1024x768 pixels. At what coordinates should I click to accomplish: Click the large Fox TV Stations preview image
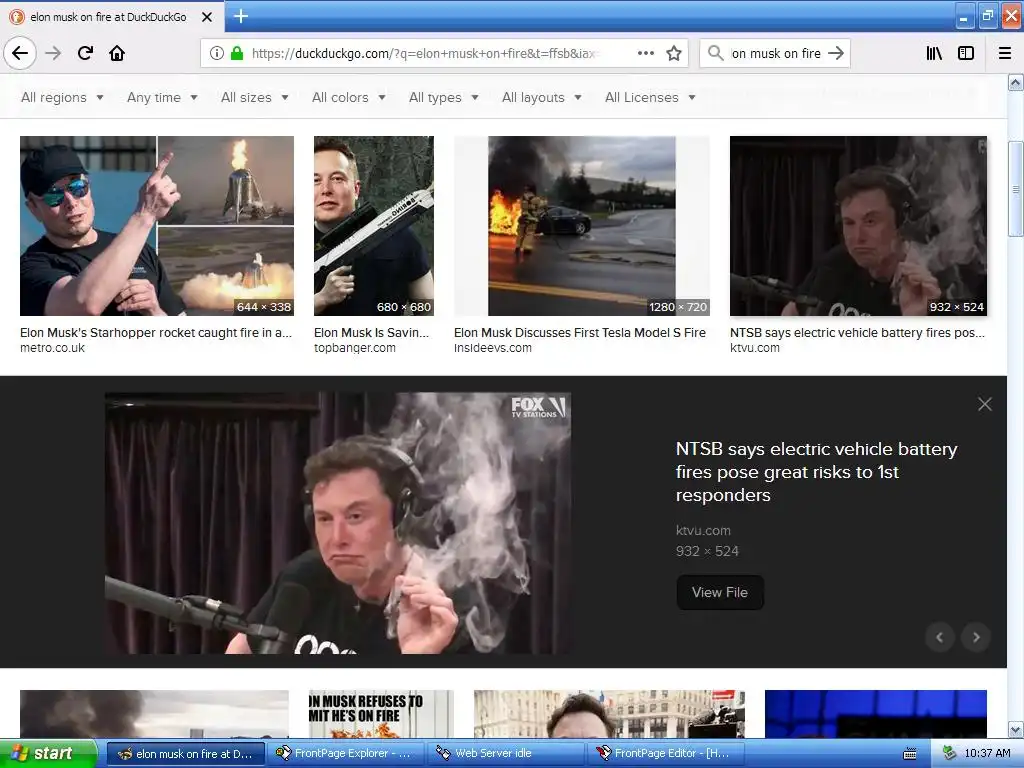(338, 523)
